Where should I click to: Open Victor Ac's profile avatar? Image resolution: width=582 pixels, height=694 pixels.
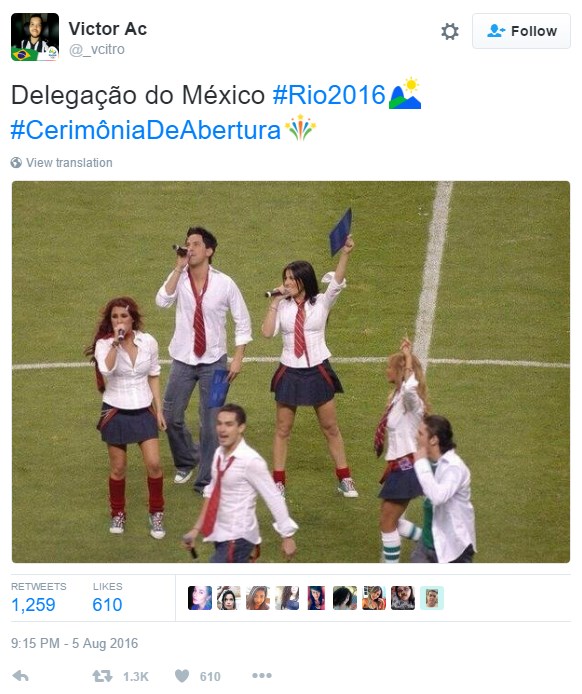click(x=35, y=37)
